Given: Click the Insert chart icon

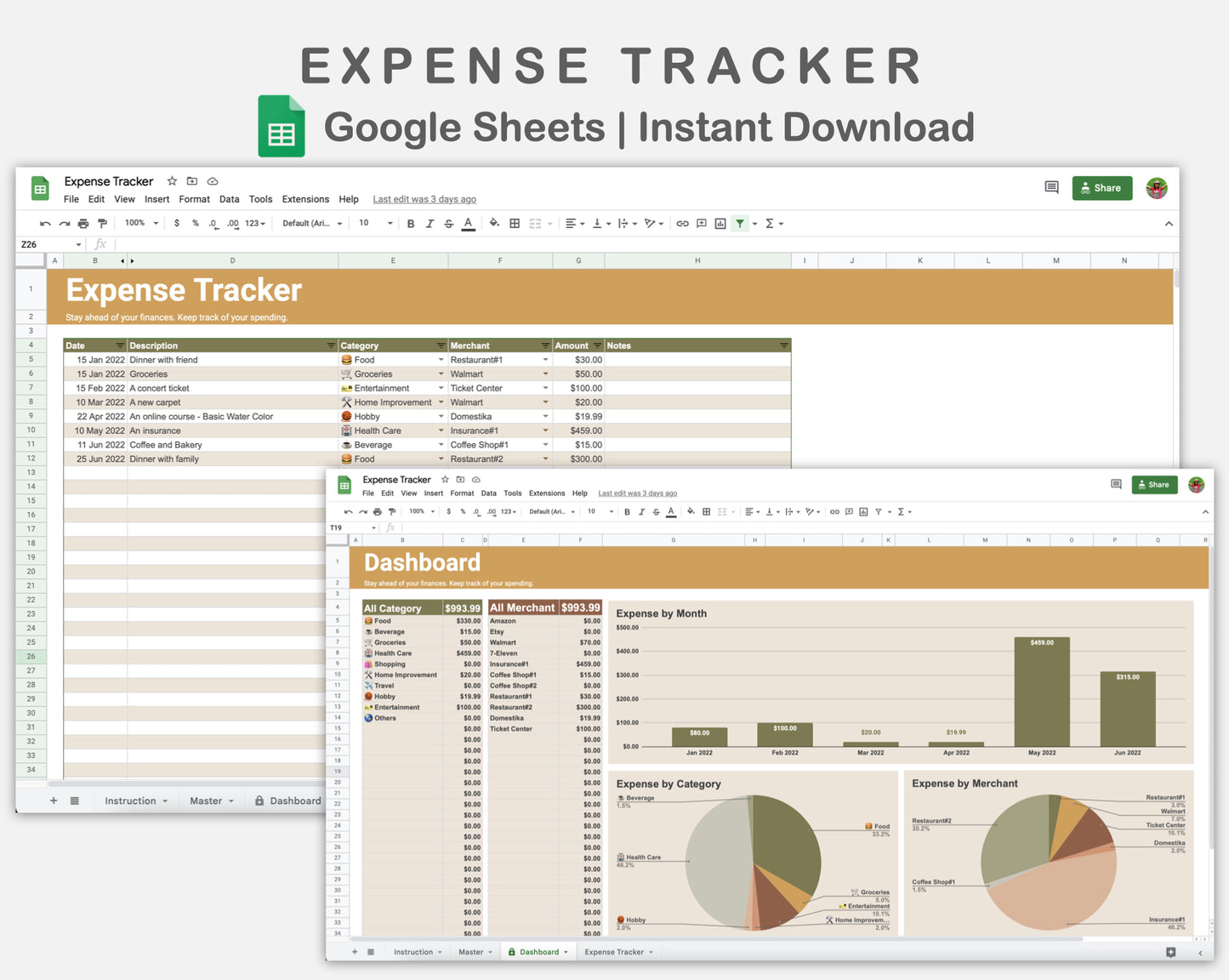Looking at the screenshot, I should 720,223.
